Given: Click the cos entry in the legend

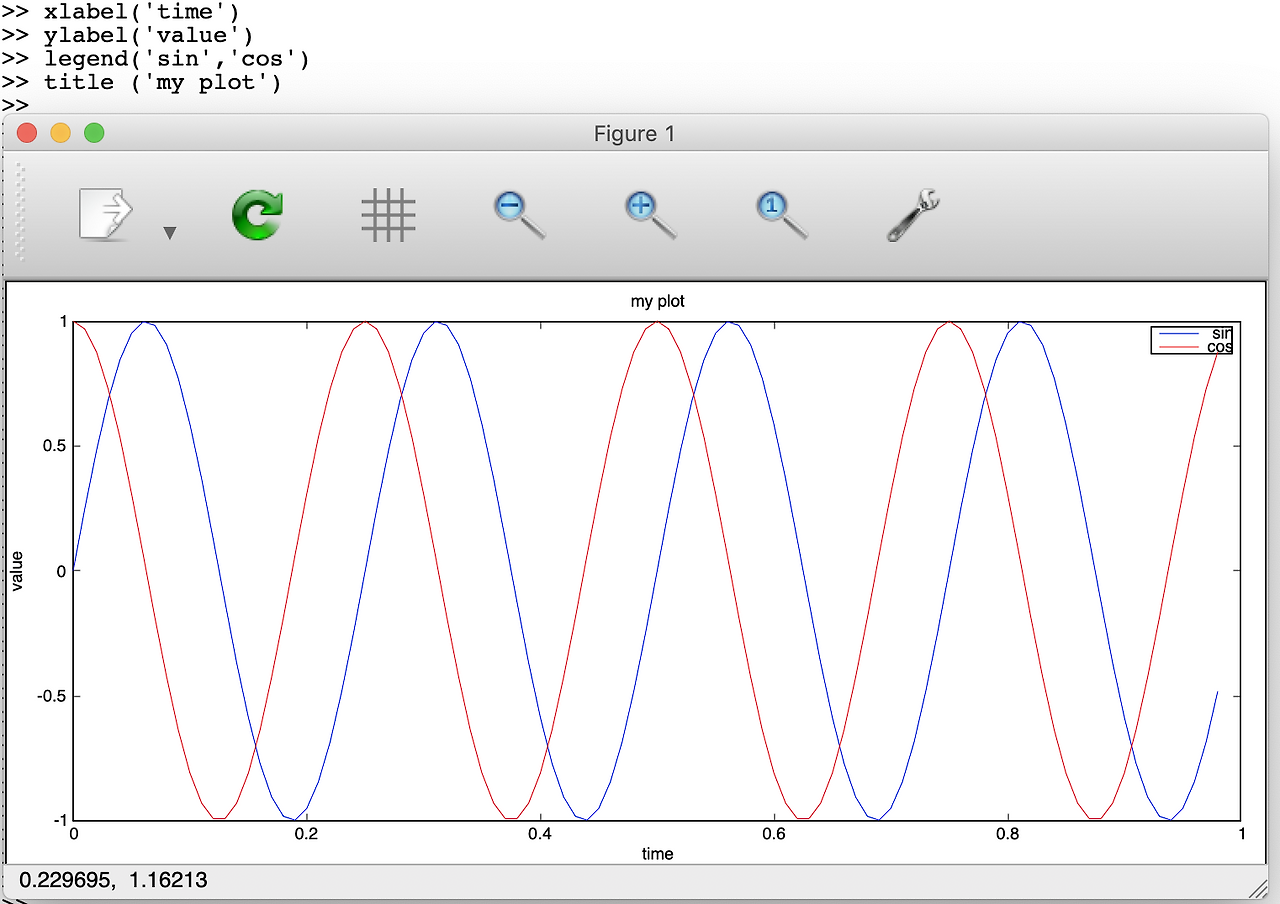Looking at the screenshot, I should pos(1219,347).
